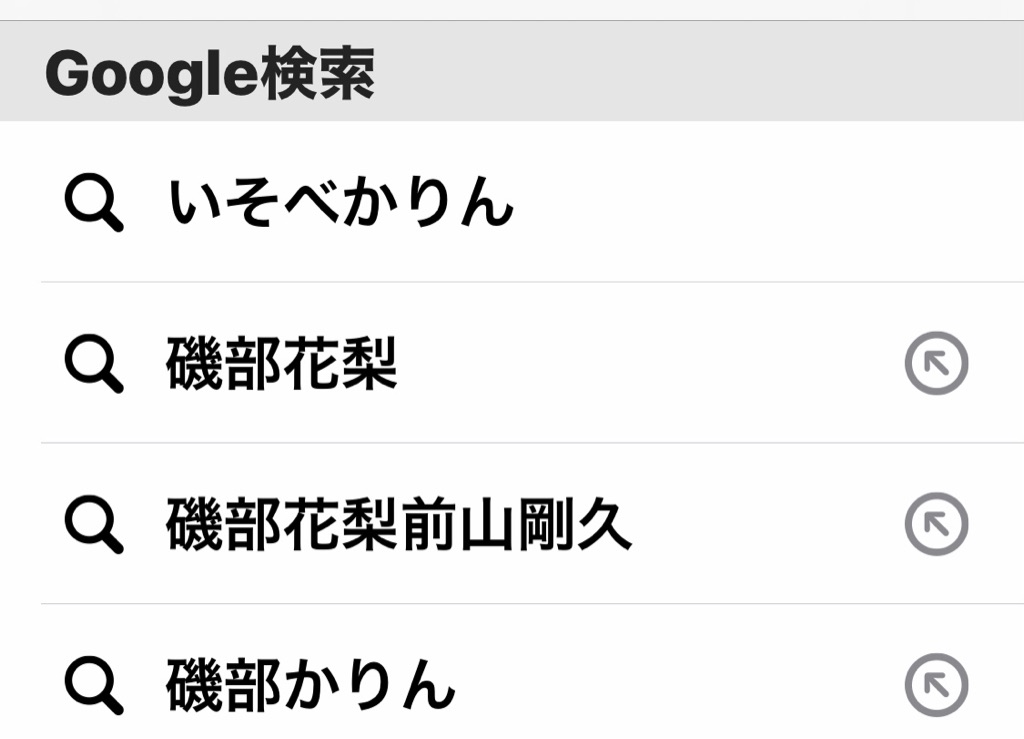Select the 磯部花梨 suggestion text
This screenshot has width=1024, height=739.
point(281,364)
